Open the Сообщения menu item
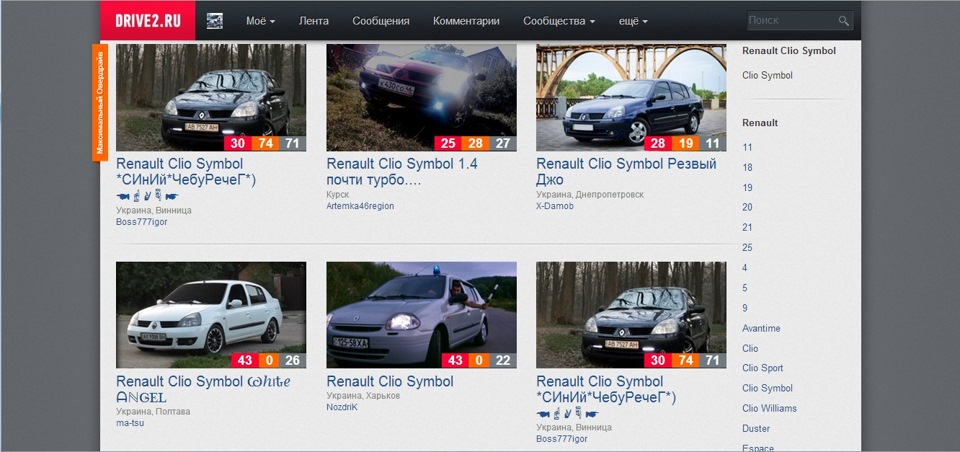This screenshot has height=452, width=960. (x=381, y=21)
